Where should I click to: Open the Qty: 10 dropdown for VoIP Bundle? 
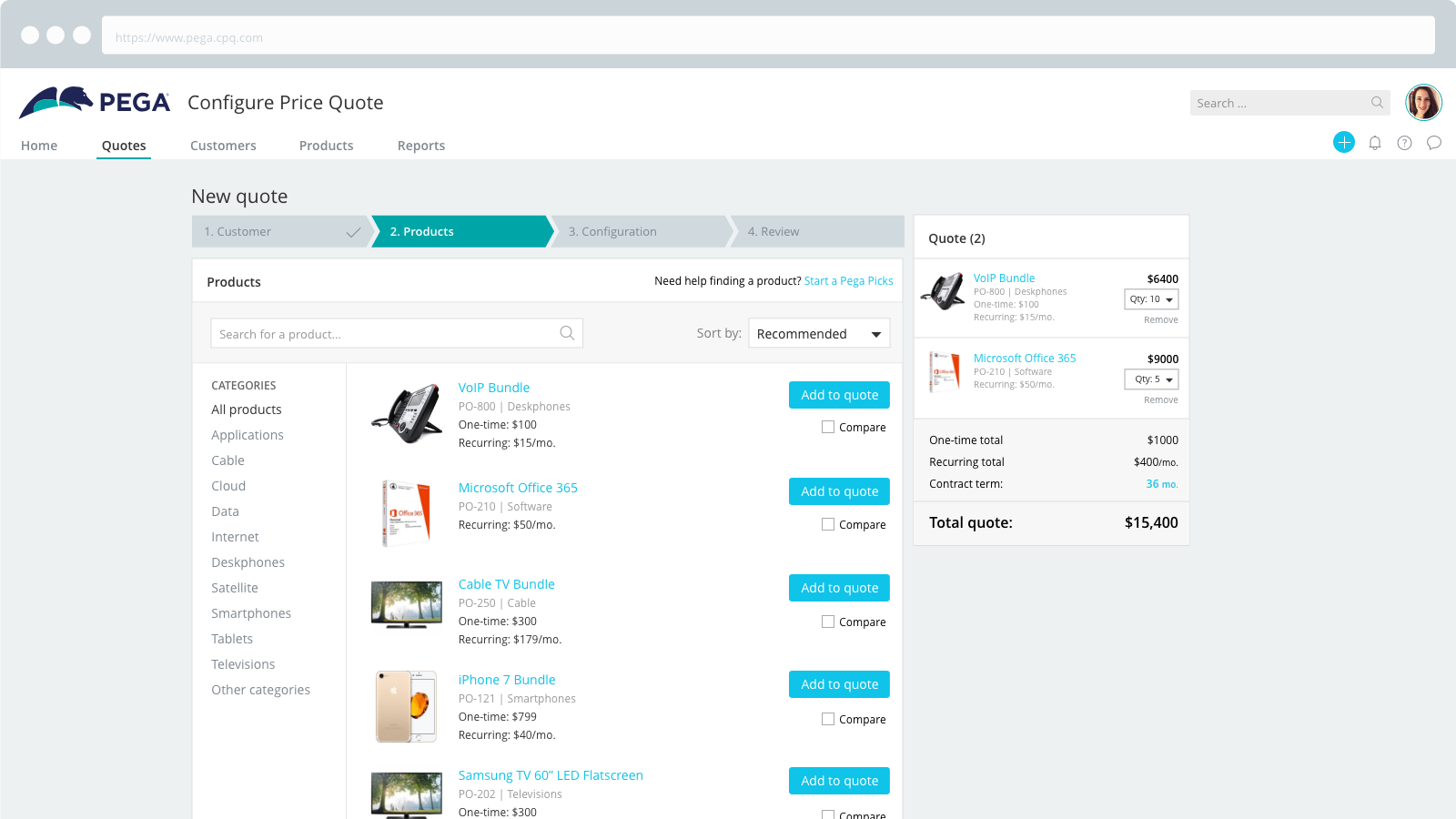[x=1151, y=299]
